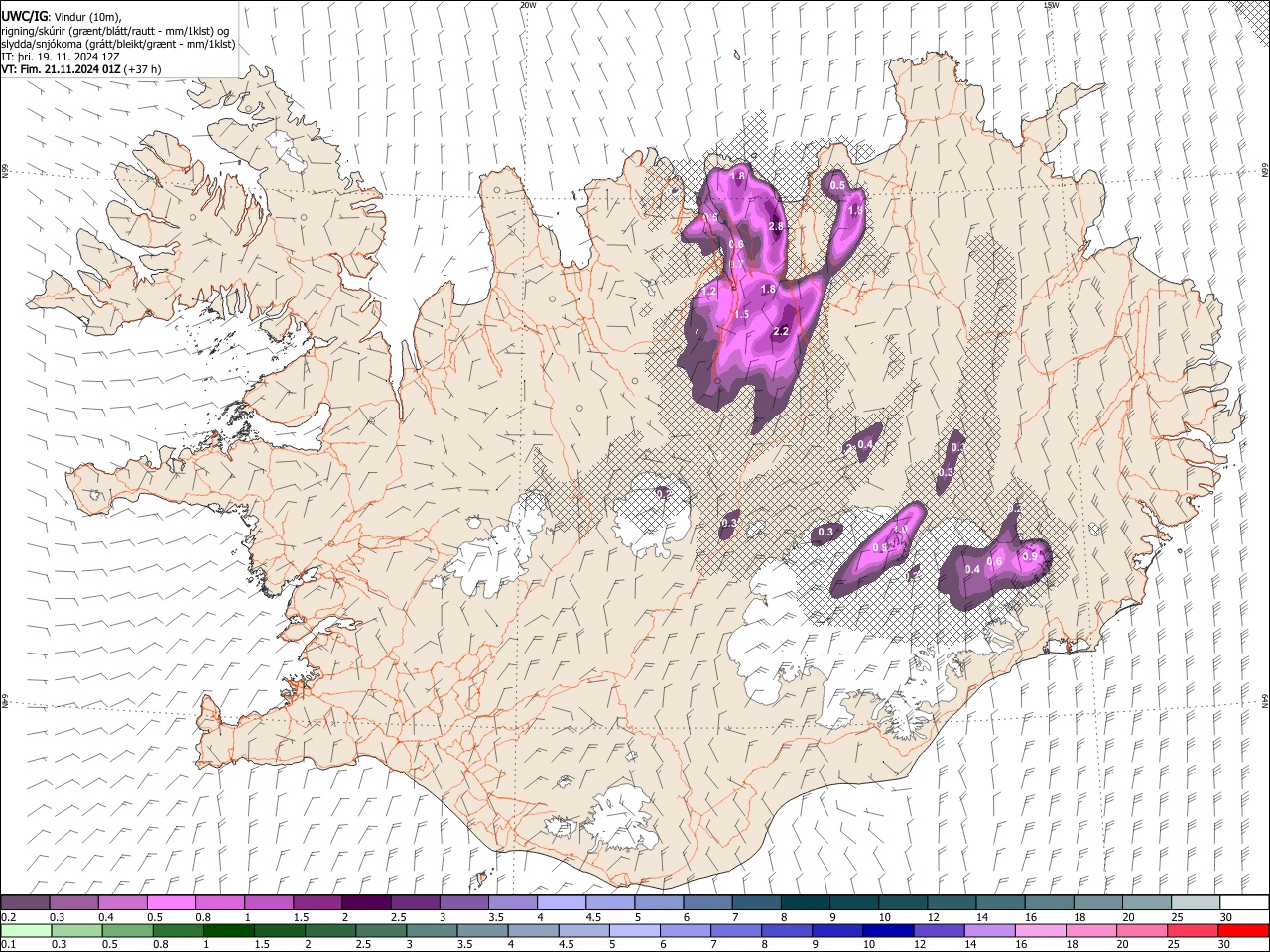Select the darkest purple swatch starting at 2
Screen dimensions: 1270x952
[x=366, y=902]
